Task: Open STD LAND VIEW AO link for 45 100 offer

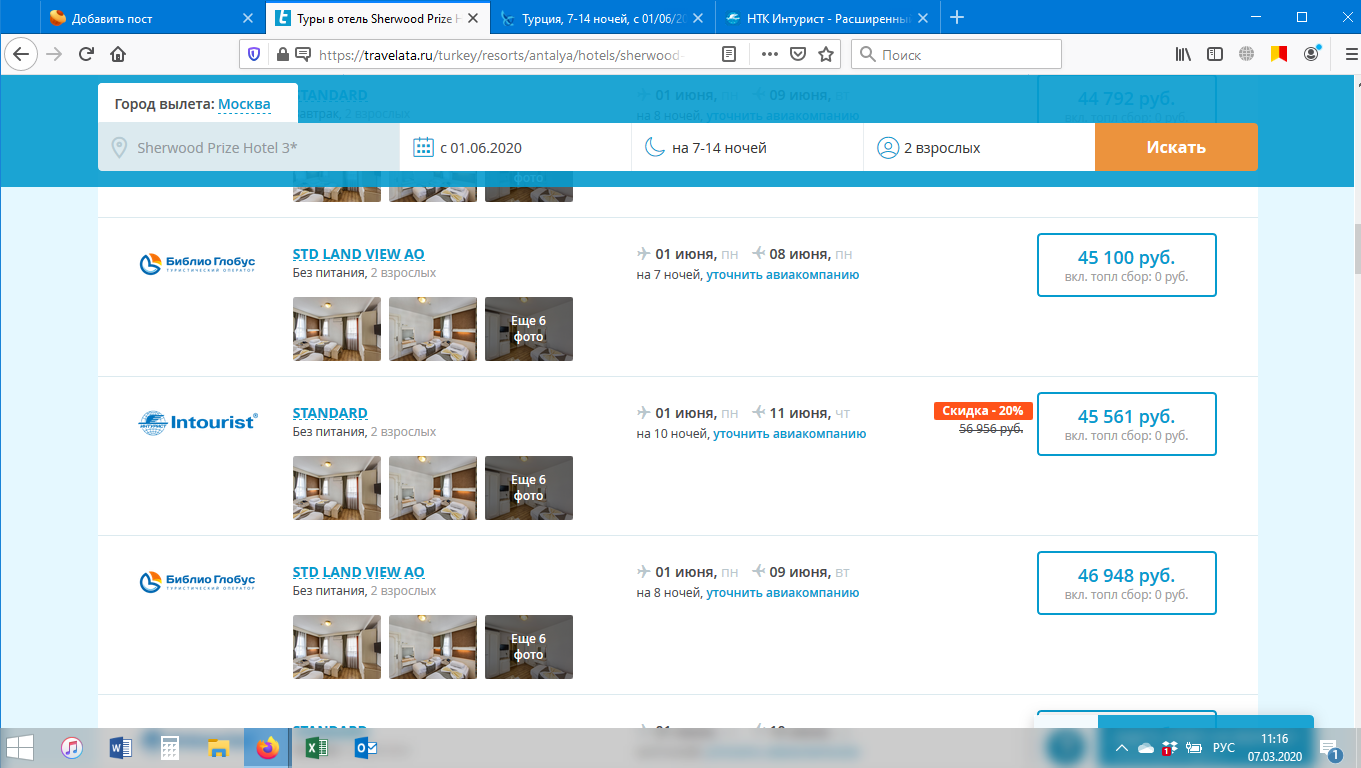Action: coord(358,254)
